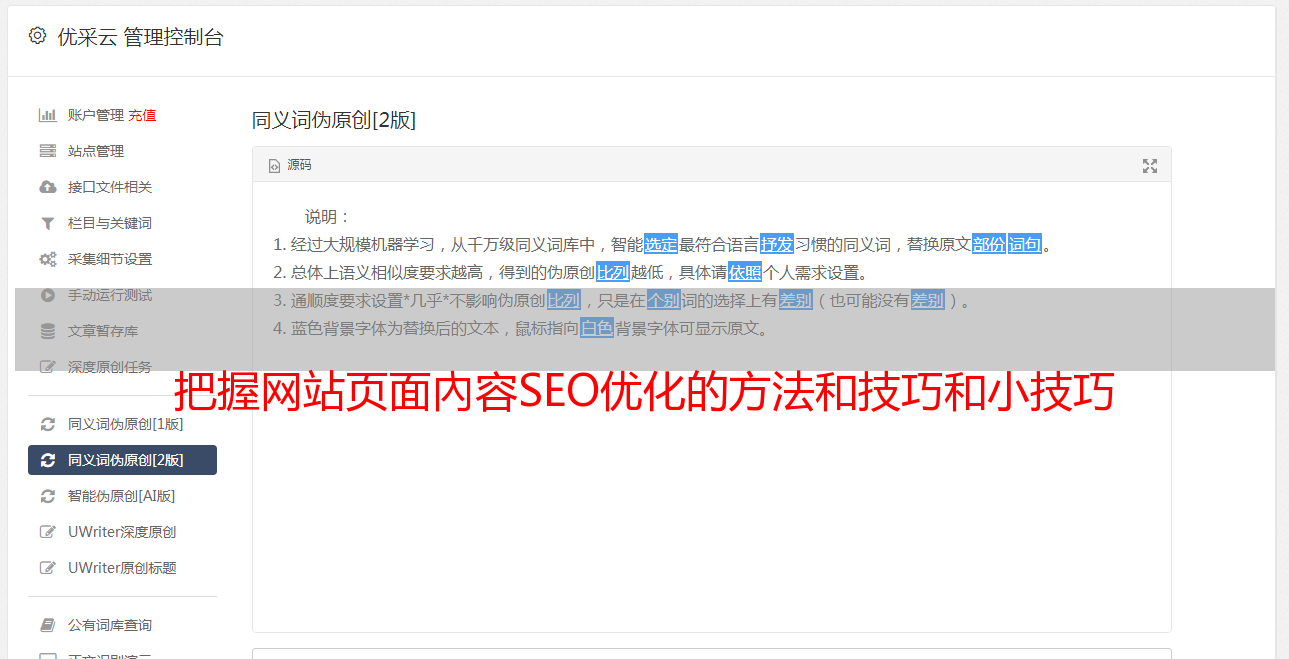
Task: Click the filter funnel icon for 栏目与关键词
Action: [x=47, y=223]
